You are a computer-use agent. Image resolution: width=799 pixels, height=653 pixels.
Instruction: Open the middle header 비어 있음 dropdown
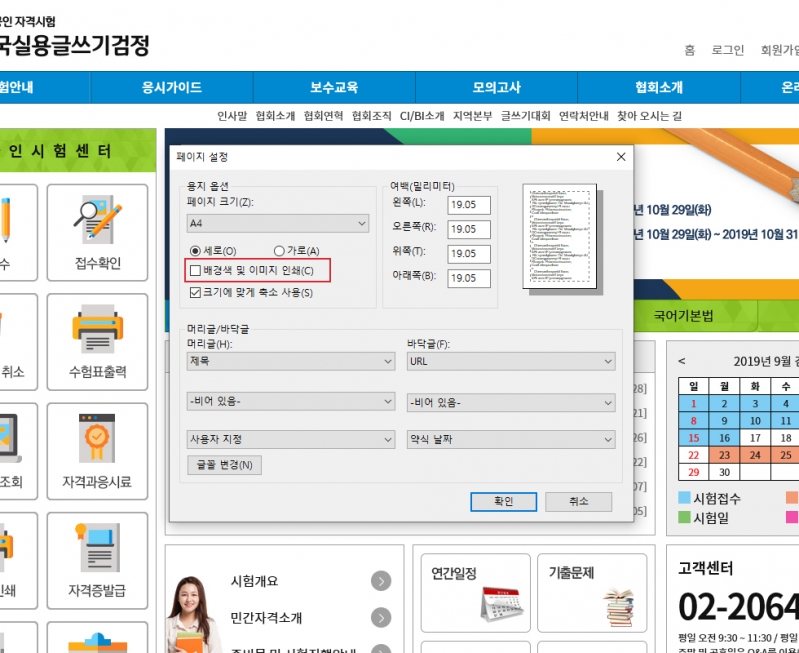(x=291, y=402)
